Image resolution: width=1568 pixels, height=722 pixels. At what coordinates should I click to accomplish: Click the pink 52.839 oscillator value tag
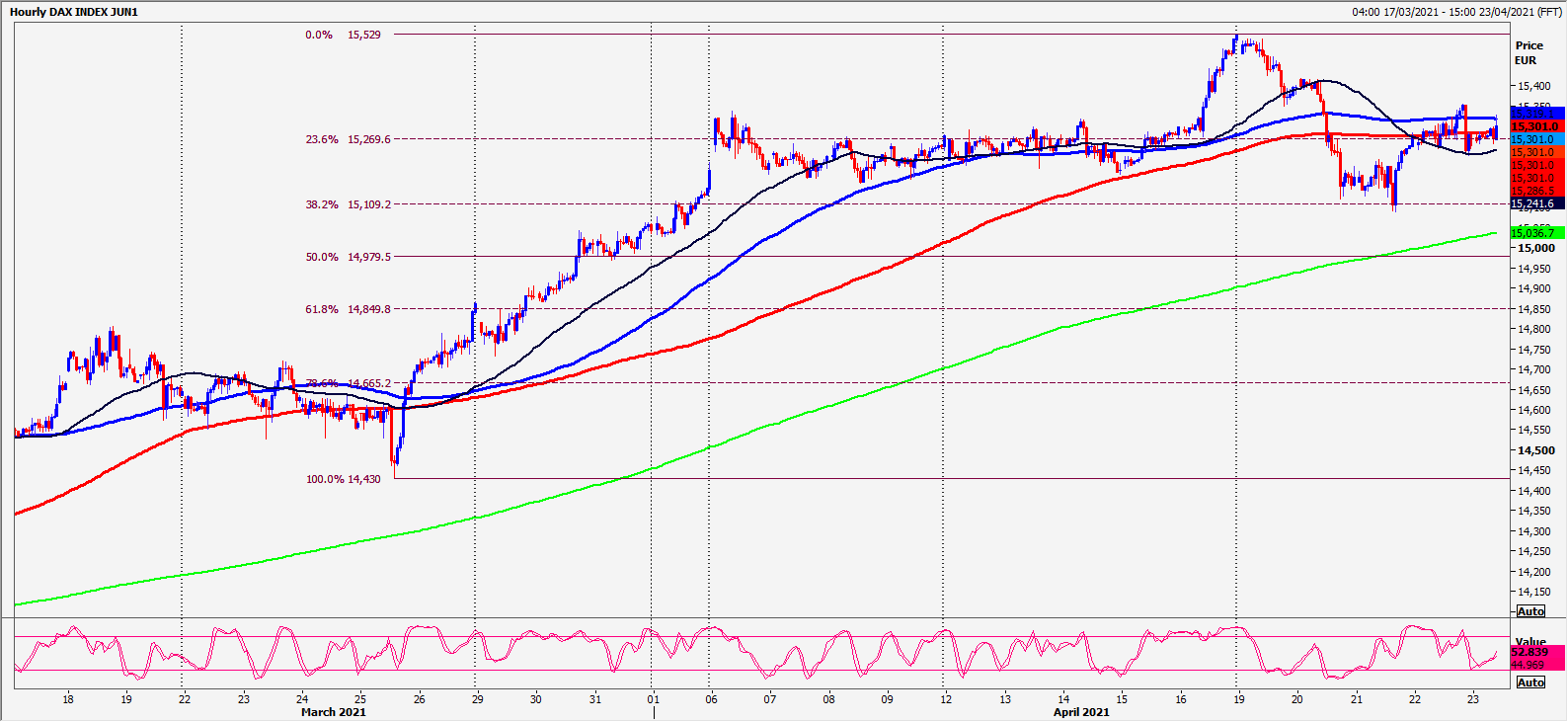click(1536, 652)
